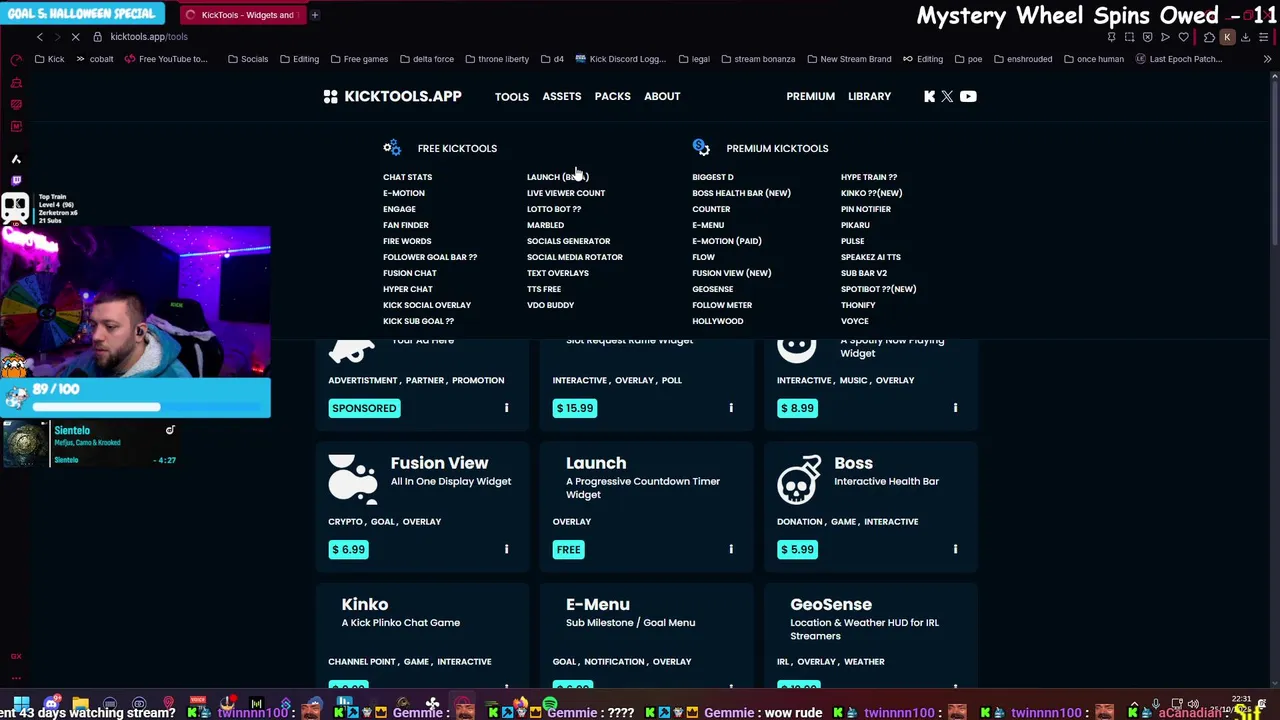Viewport: 1280px width, 720px height.
Task: Click the $8.99 price button
Action: (797, 408)
